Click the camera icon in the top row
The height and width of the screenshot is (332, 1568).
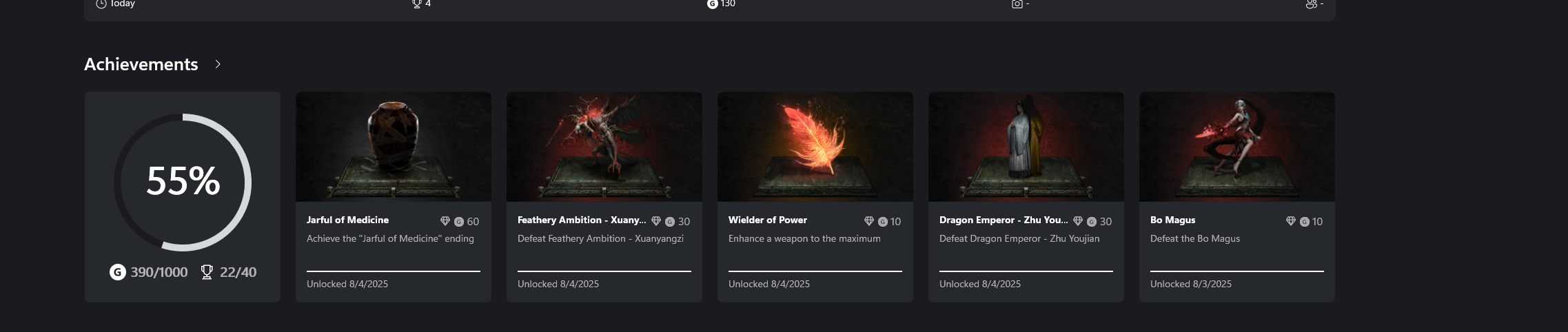pos(1017,4)
